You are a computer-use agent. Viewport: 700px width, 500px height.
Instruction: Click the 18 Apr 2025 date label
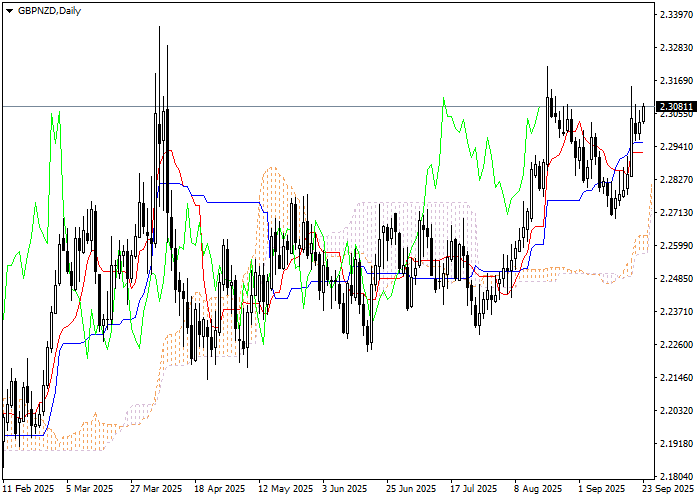point(220,489)
